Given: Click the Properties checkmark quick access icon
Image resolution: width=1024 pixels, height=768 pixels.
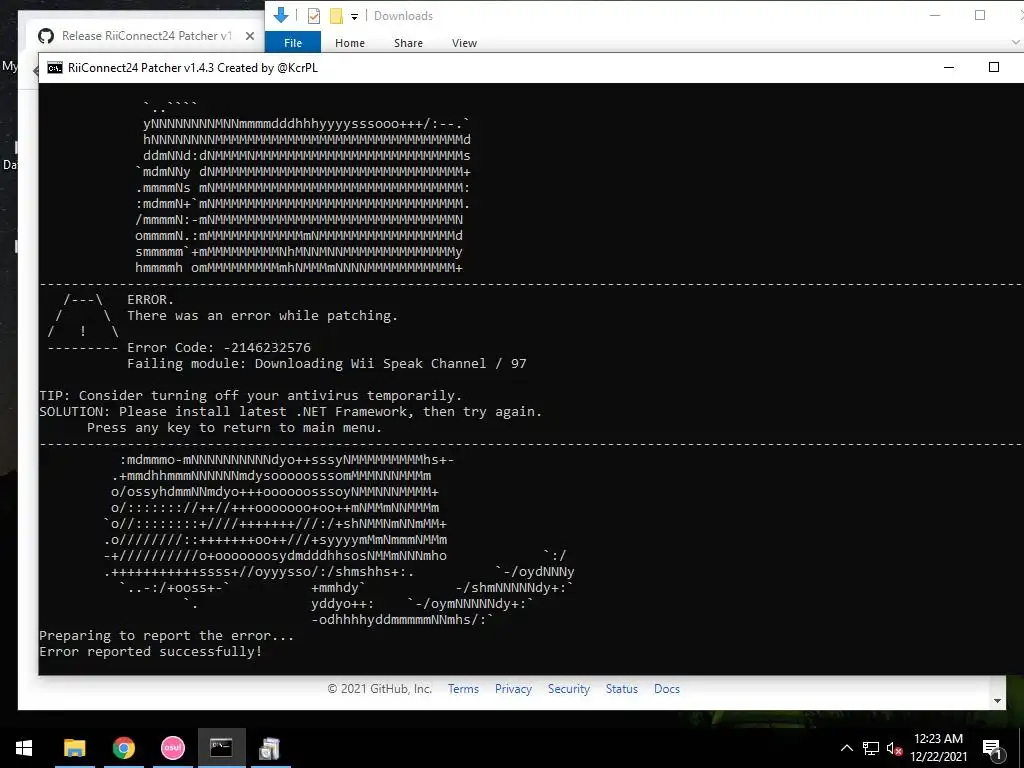Looking at the screenshot, I should pos(313,16).
